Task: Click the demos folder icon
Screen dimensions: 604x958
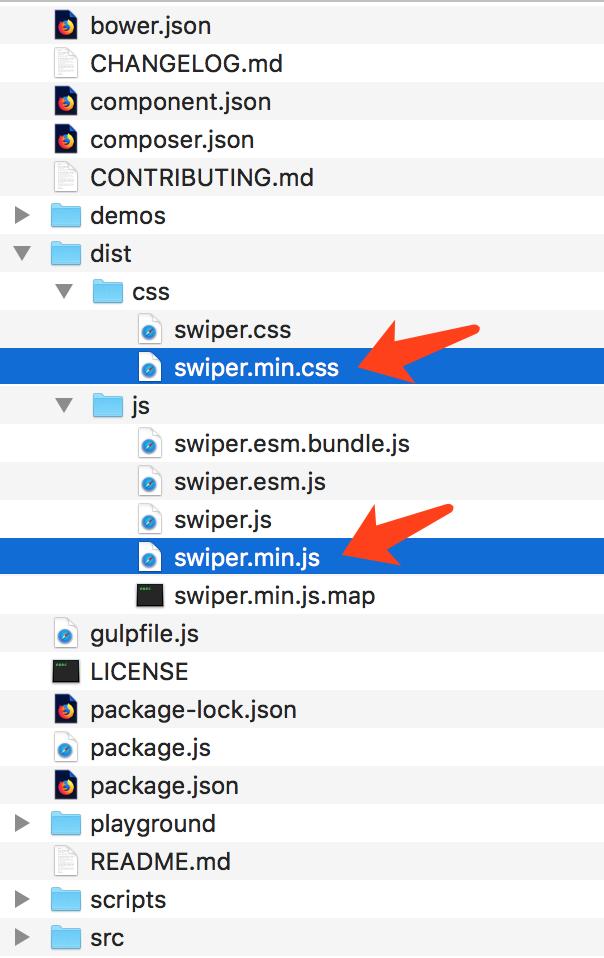Action: [66, 216]
